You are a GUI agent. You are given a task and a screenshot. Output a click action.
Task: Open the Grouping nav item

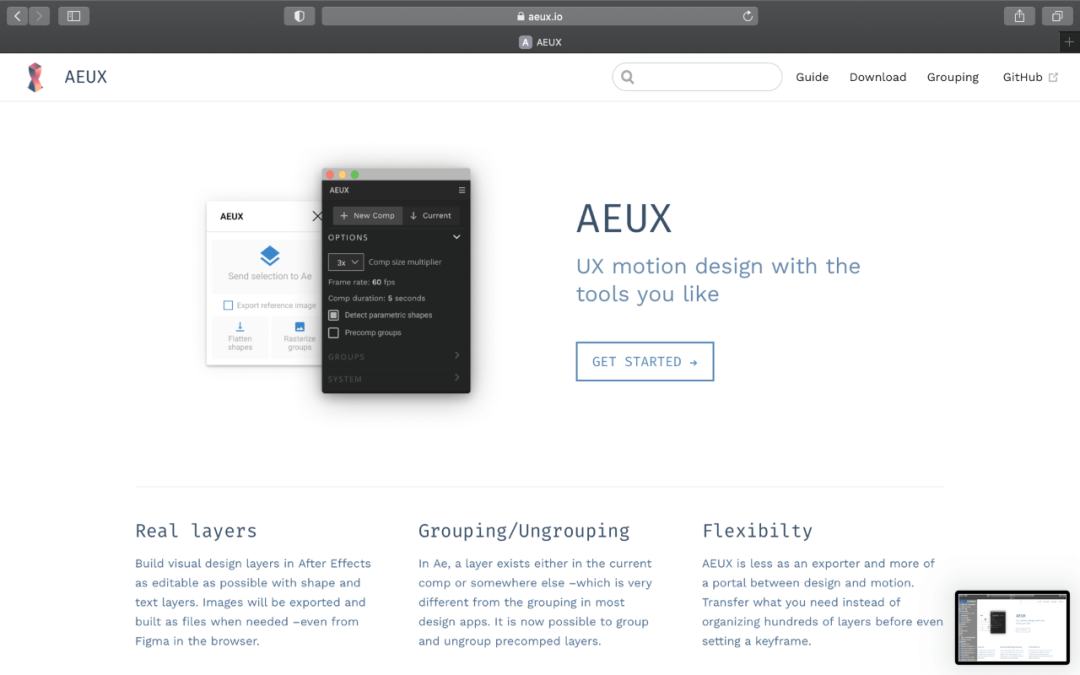(x=953, y=77)
